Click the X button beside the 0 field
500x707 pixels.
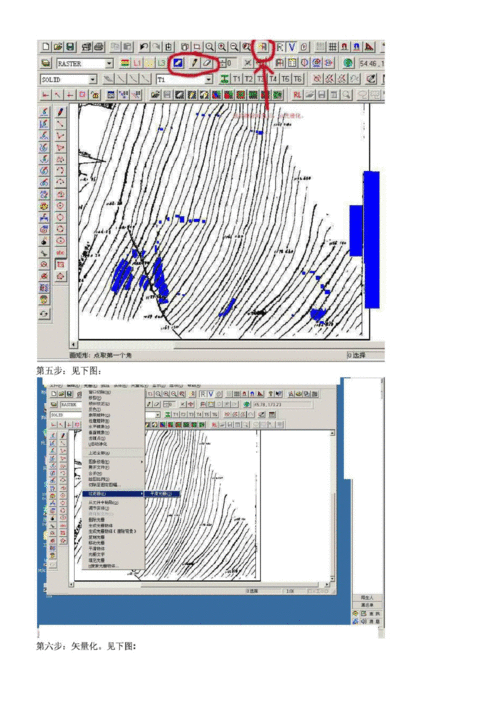click(248, 63)
